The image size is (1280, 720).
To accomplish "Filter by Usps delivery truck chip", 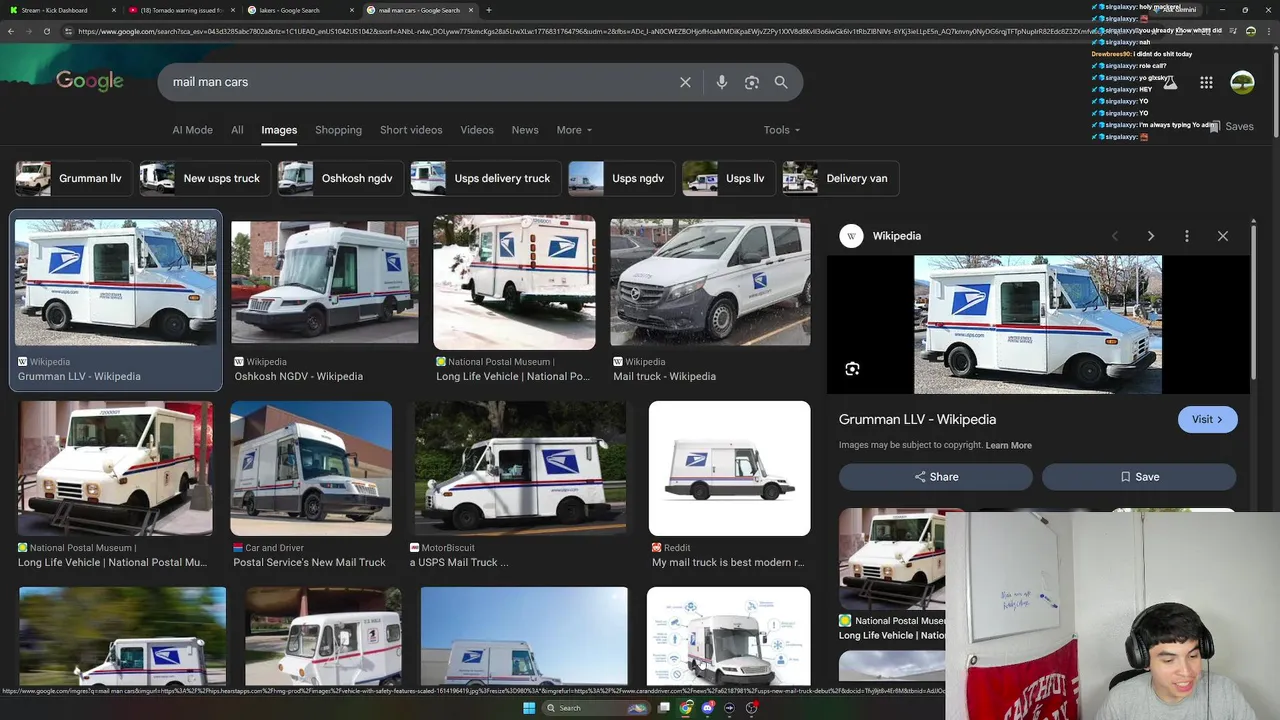I will pyautogui.click(x=485, y=178).
